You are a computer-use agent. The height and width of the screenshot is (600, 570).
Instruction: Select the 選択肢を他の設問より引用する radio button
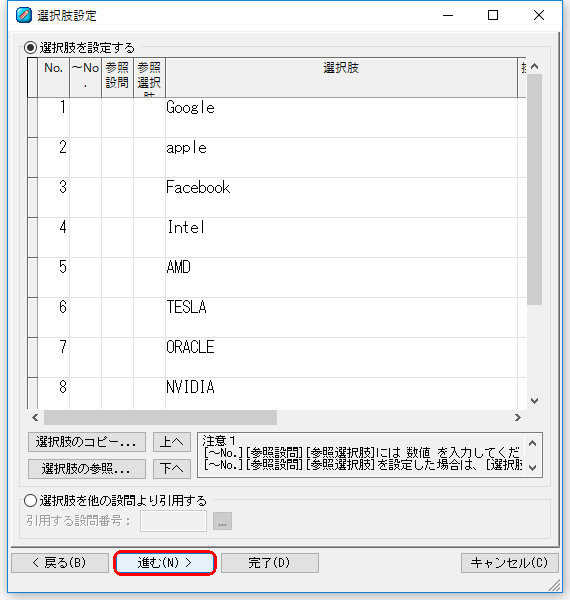(x=30, y=501)
